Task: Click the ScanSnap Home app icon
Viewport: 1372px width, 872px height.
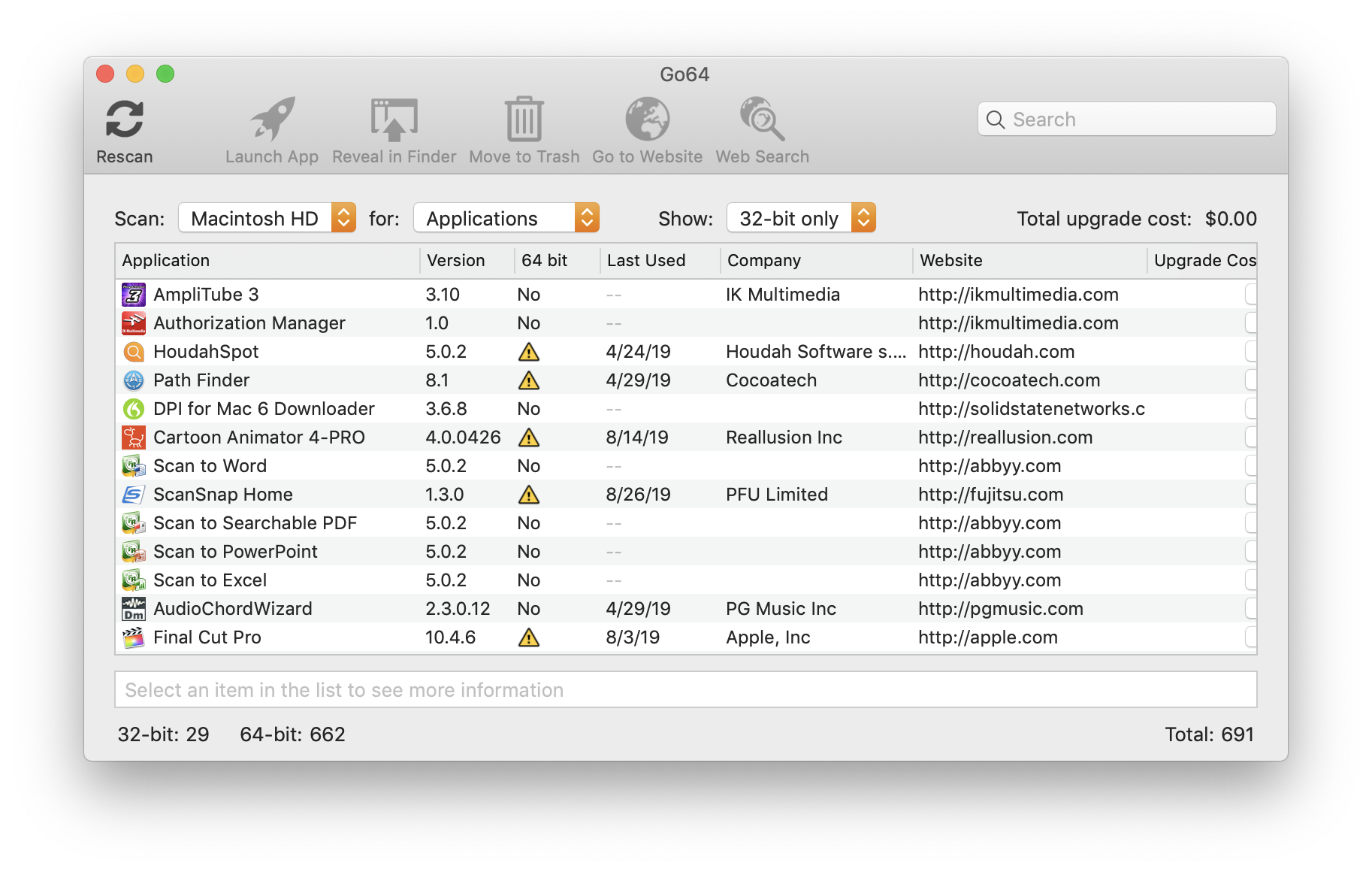Action: click(x=134, y=495)
